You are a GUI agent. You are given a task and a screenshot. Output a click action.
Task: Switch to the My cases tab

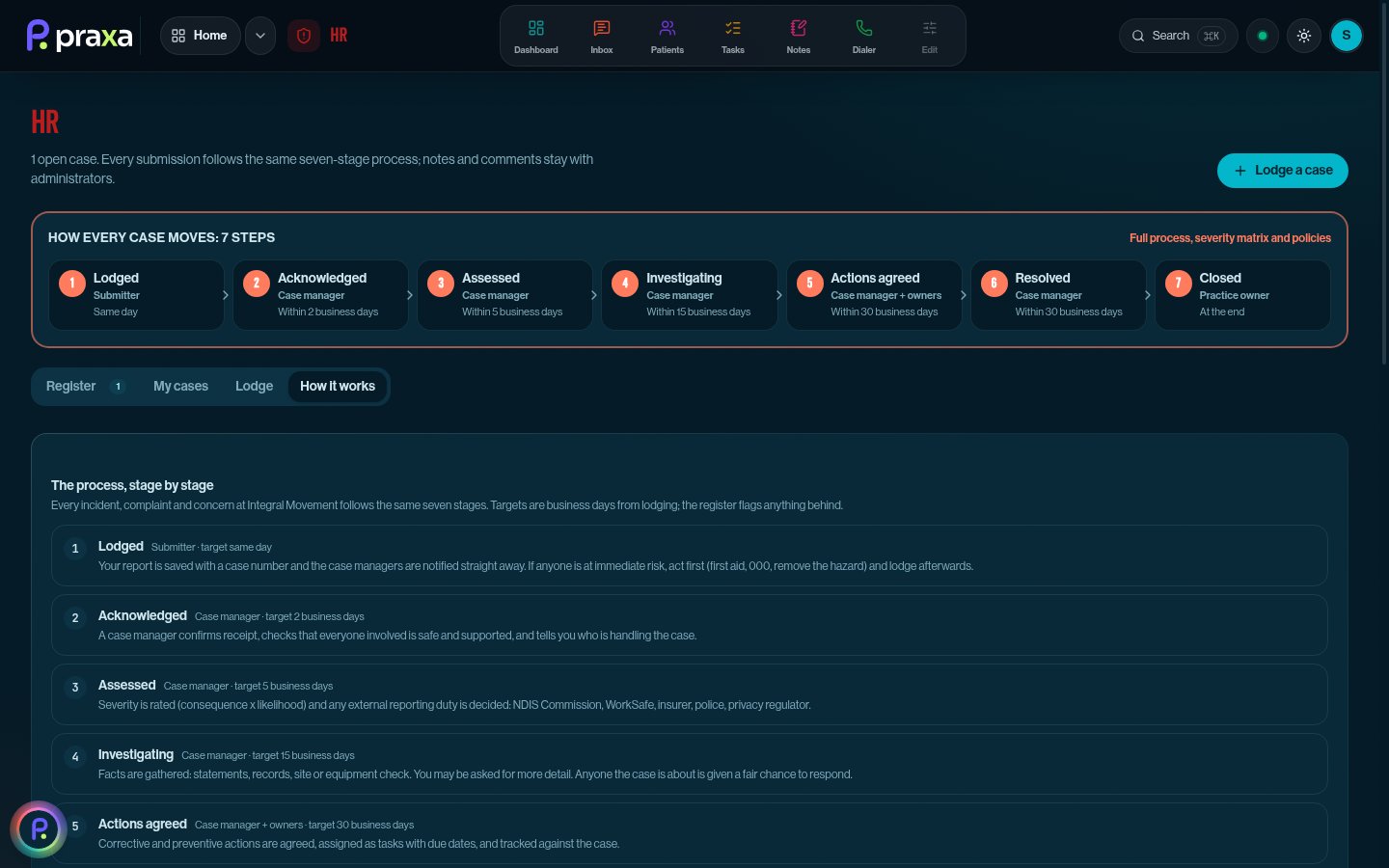coord(180,387)
